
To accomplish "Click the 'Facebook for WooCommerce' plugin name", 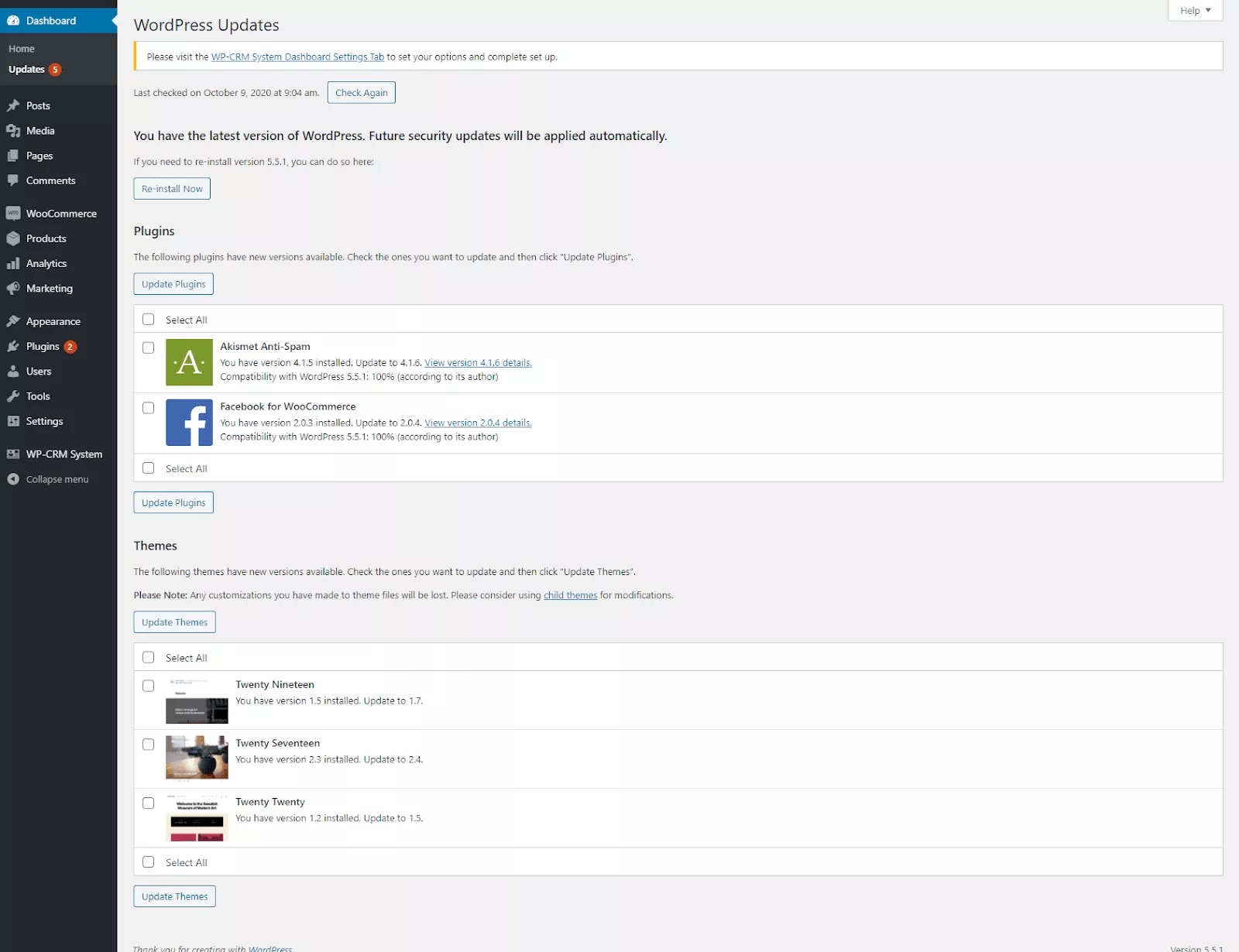I will [288, 406].
